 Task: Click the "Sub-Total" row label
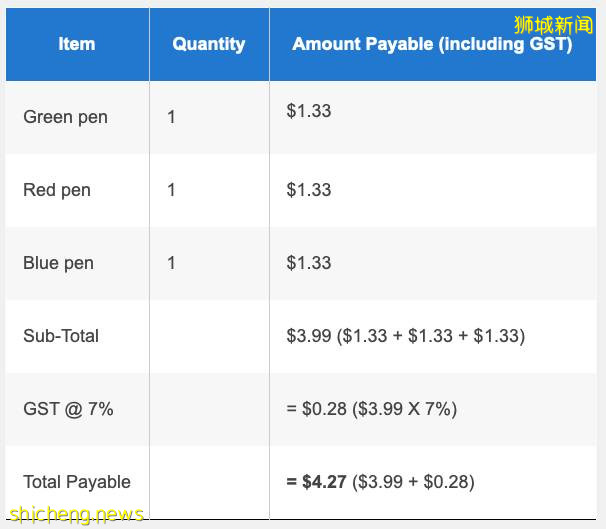pos(61,336)
